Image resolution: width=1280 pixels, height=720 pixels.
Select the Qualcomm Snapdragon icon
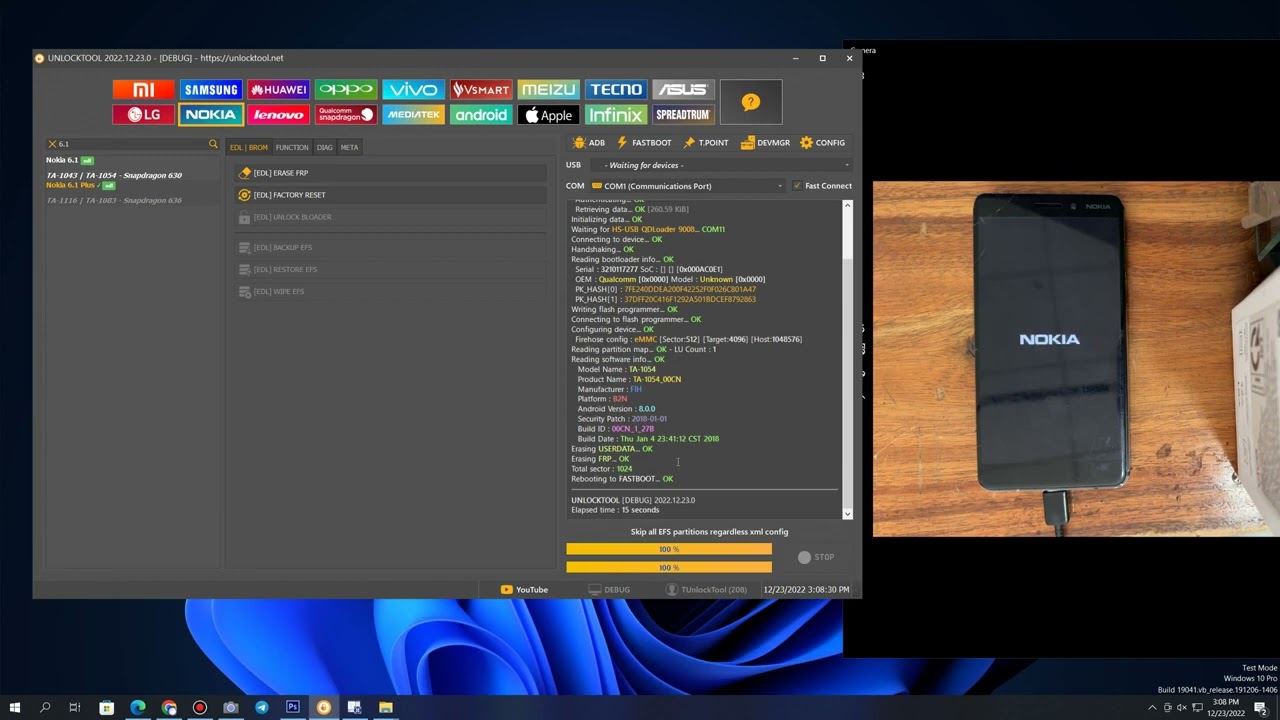coord(346,115)
